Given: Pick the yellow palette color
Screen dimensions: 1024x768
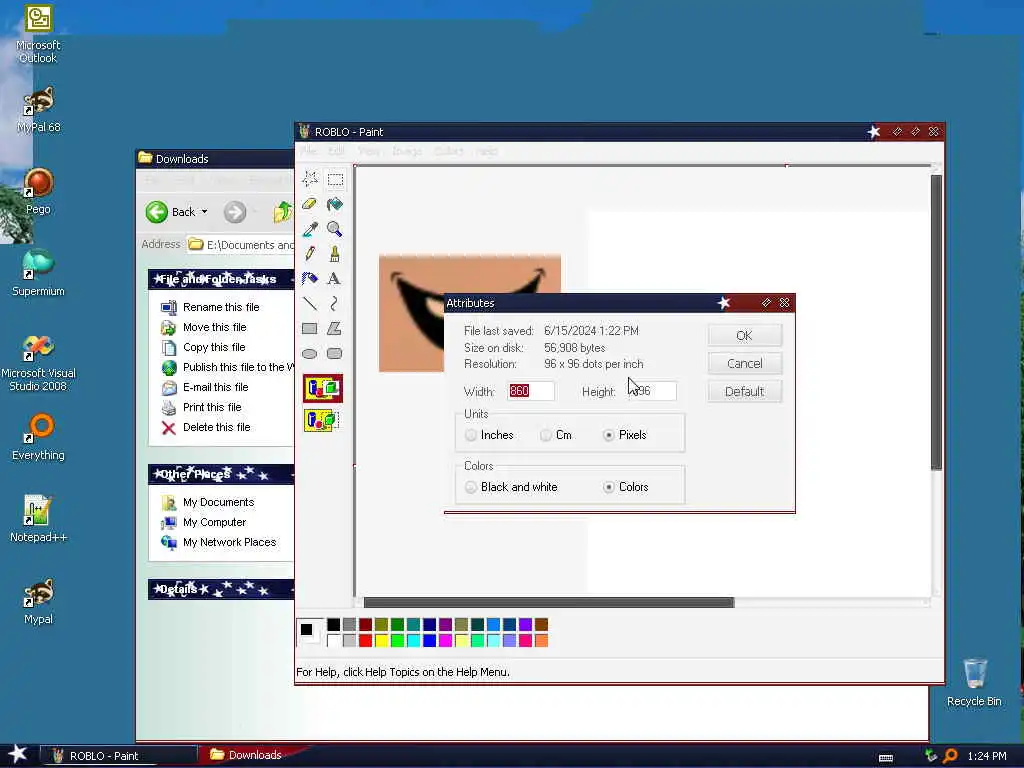Looking at the screenshot, I should tap(381, 641).
